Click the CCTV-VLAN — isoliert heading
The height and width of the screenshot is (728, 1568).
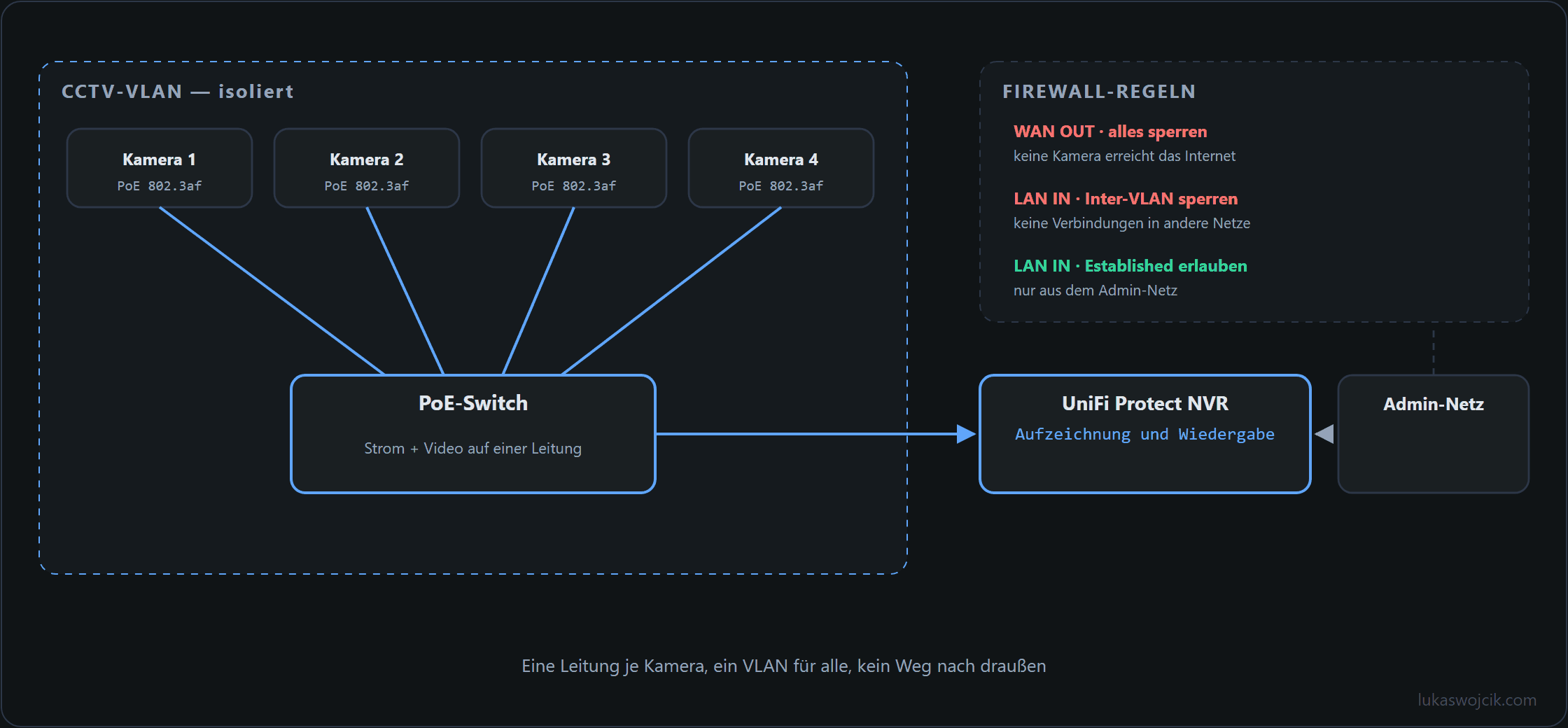(x=178, y=92)
